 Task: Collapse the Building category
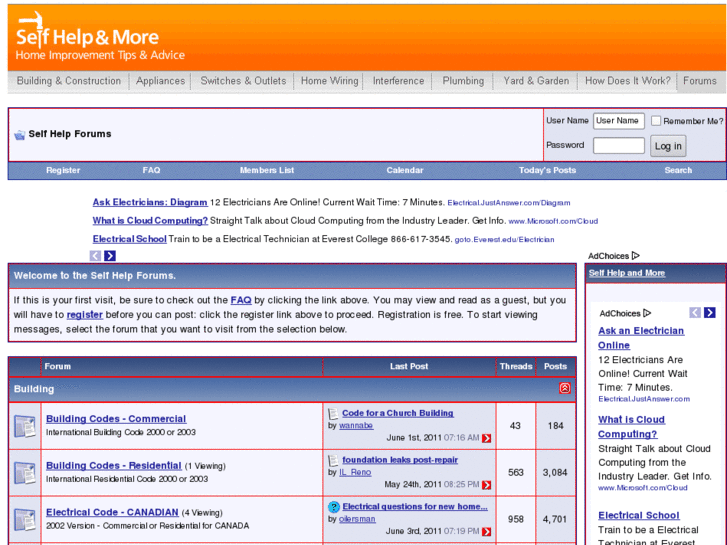[x=565, y=388]
